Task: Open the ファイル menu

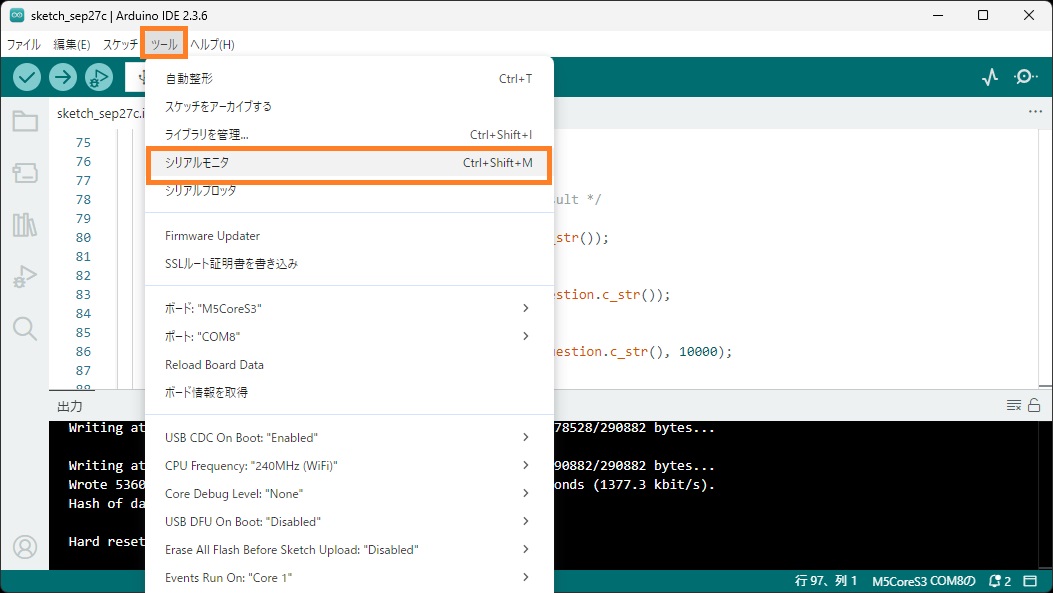Action: (23, 45)
